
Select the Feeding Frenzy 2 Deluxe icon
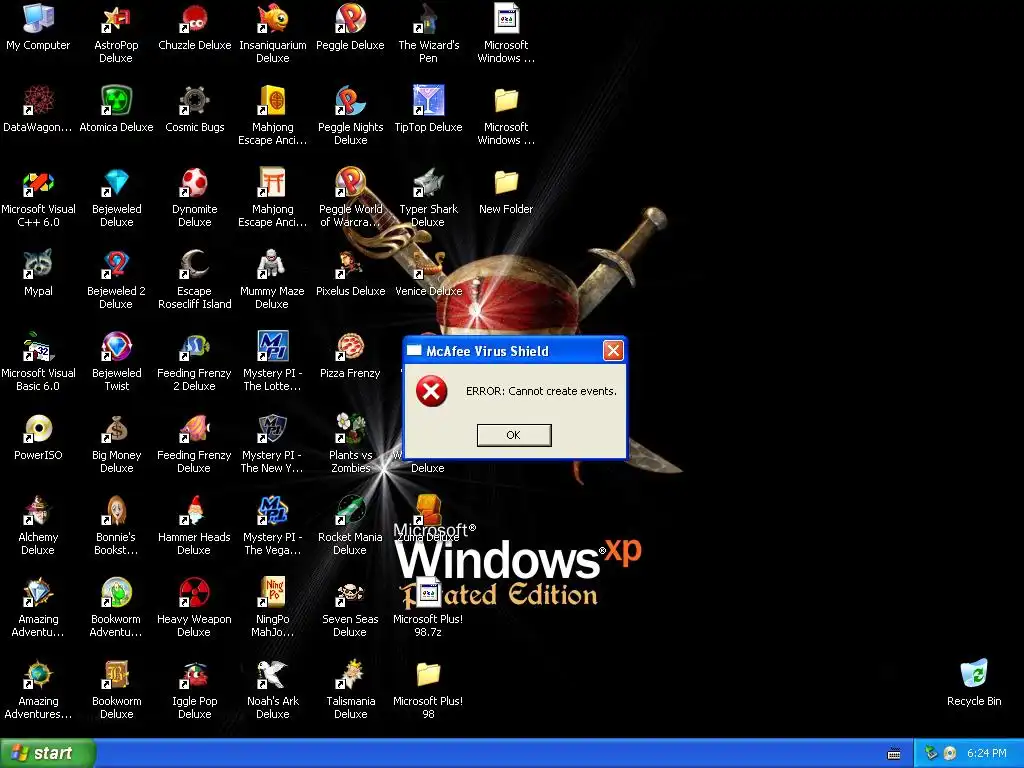(x=194, y=347)
